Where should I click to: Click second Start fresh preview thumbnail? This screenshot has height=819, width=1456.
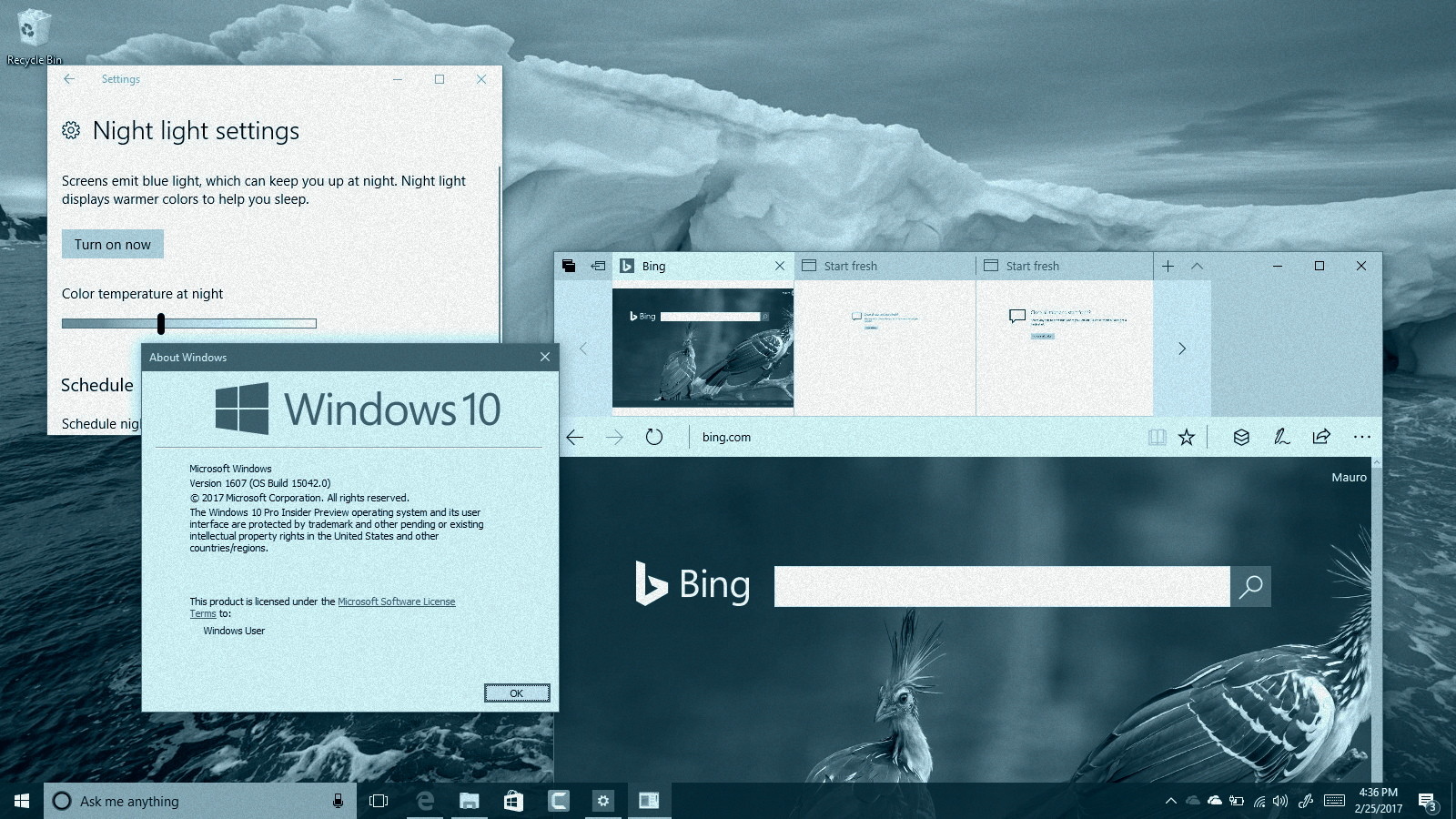click(x=1065, y=348)
